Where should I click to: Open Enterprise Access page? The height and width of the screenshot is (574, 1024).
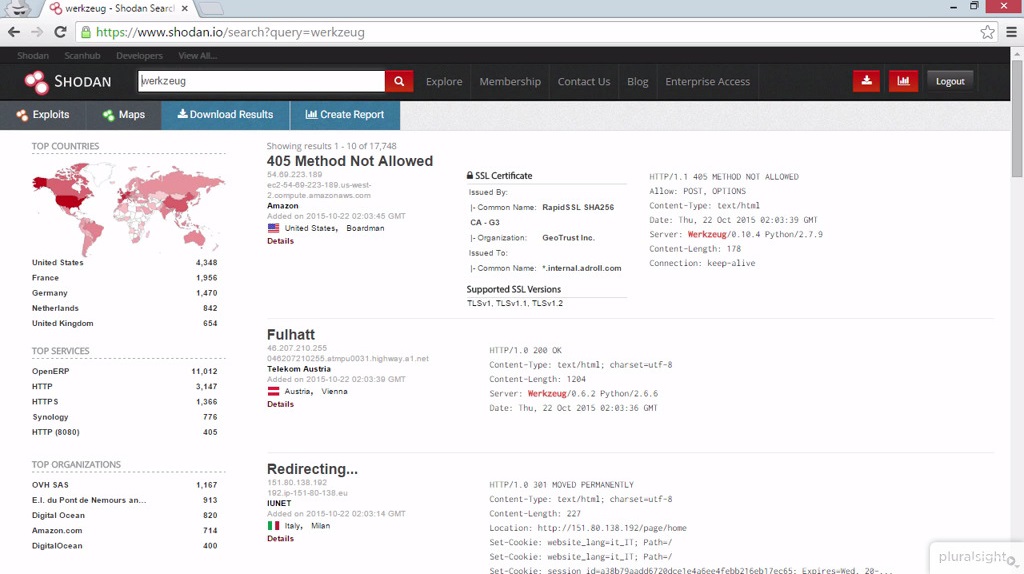[707, 82]
